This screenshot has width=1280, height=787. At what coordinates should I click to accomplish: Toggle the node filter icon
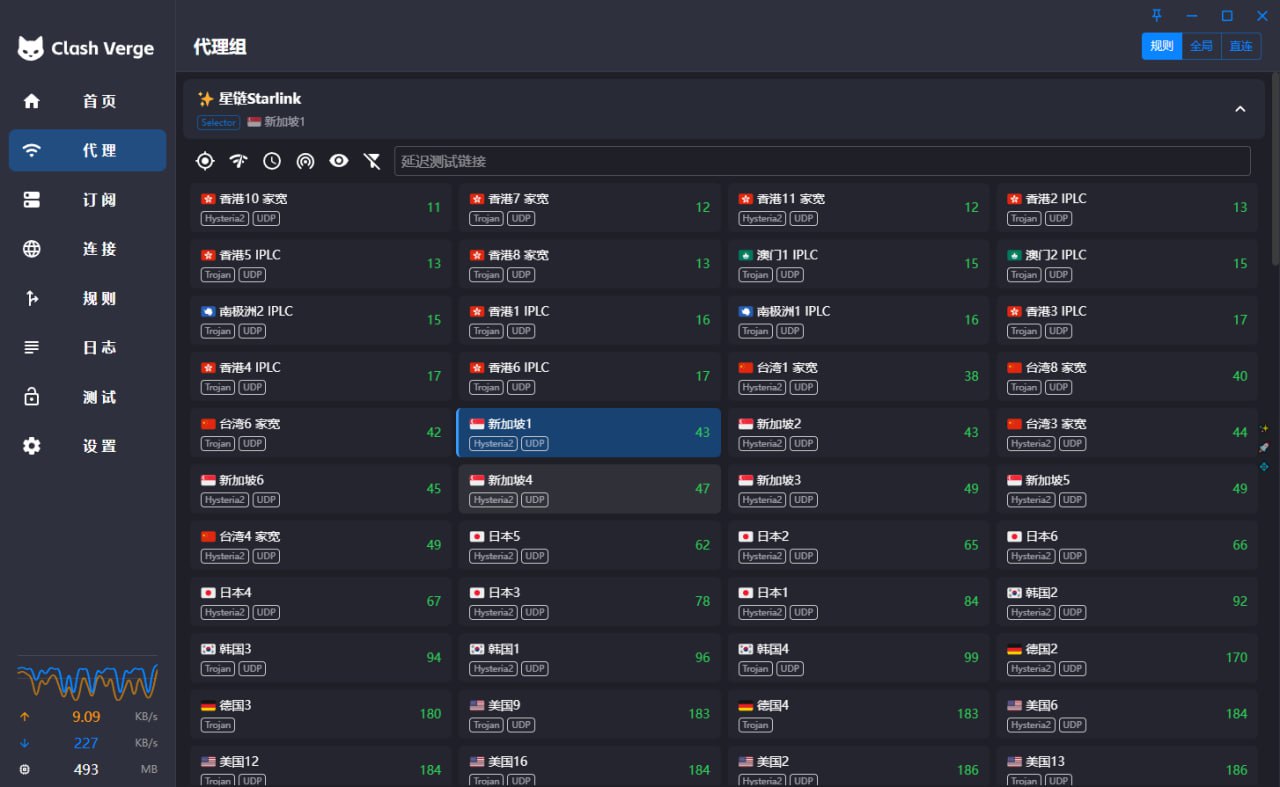pyautogui.click(x=372, y=161)
